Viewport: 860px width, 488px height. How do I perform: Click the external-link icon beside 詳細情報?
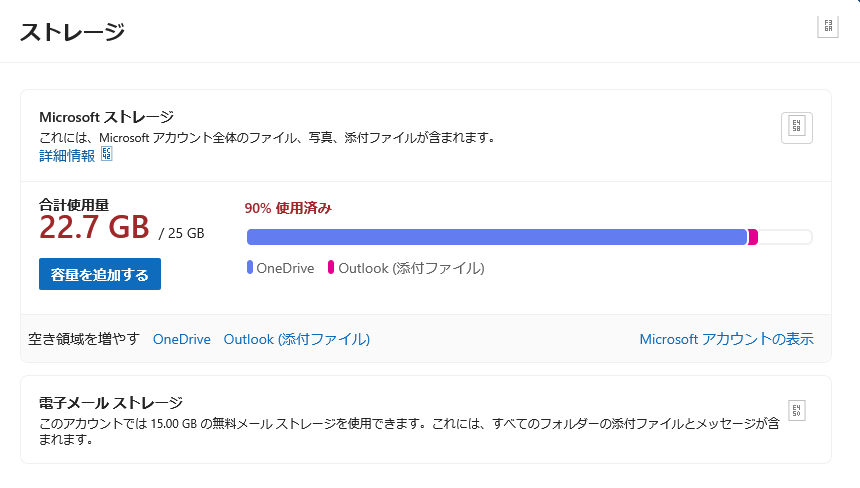(107, 154)
